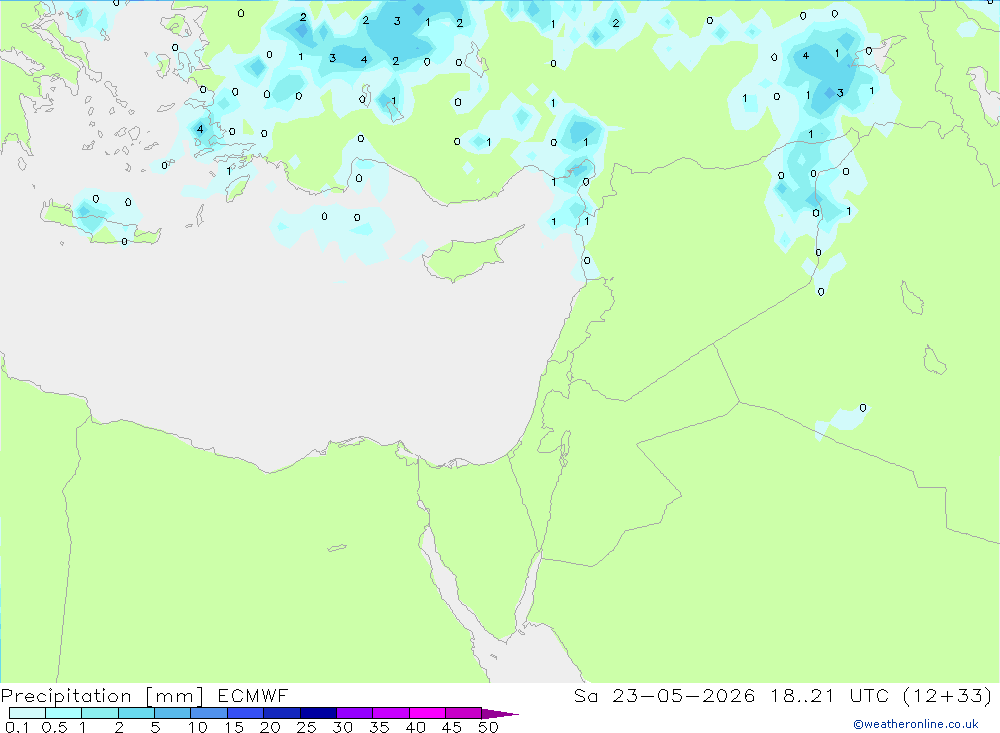Click the 25–30 mm navy legend swatch
The image size is (1000, 733).
(x=318, y=713)
